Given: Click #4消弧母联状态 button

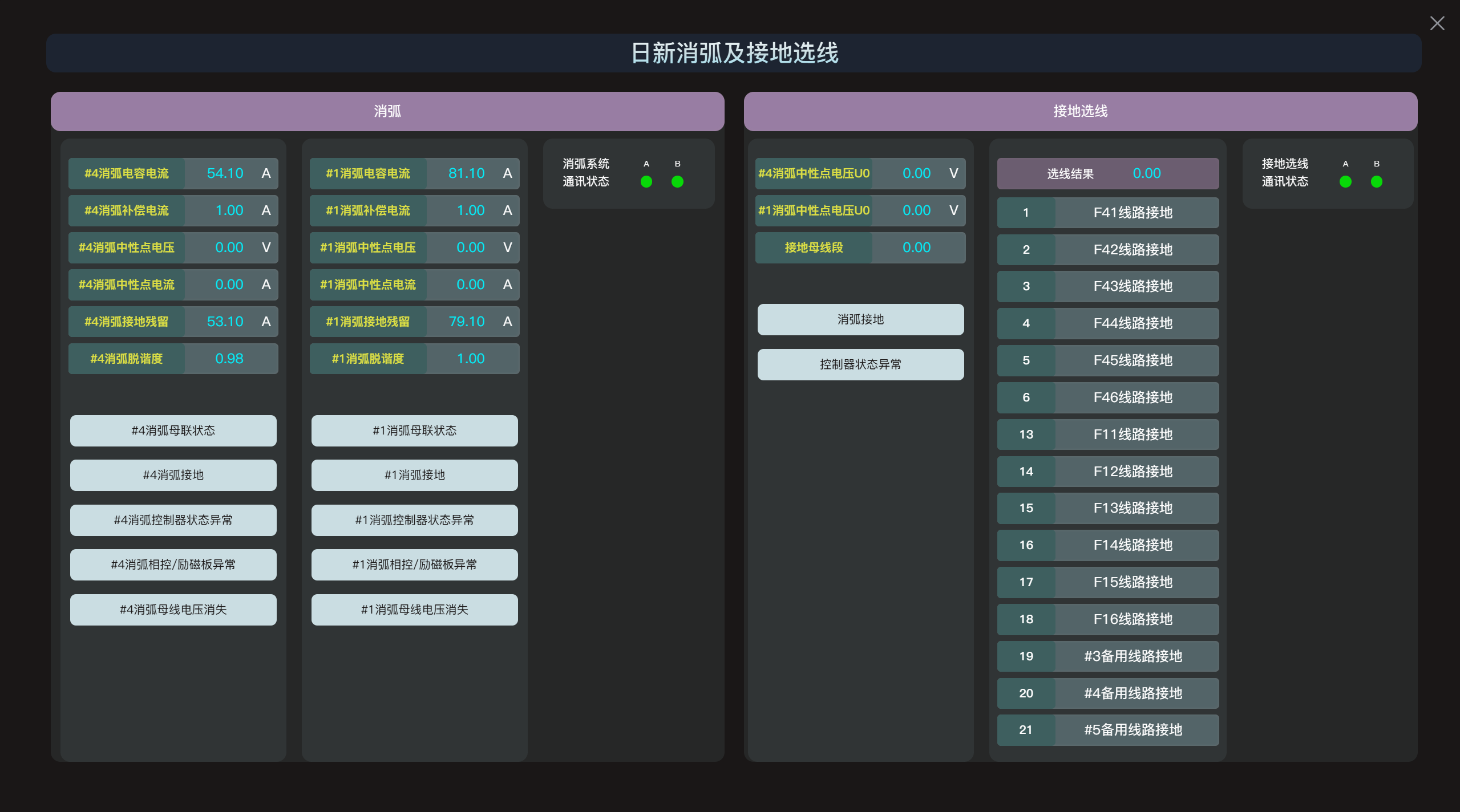Looking at the screenshot, I should point(173,431).
